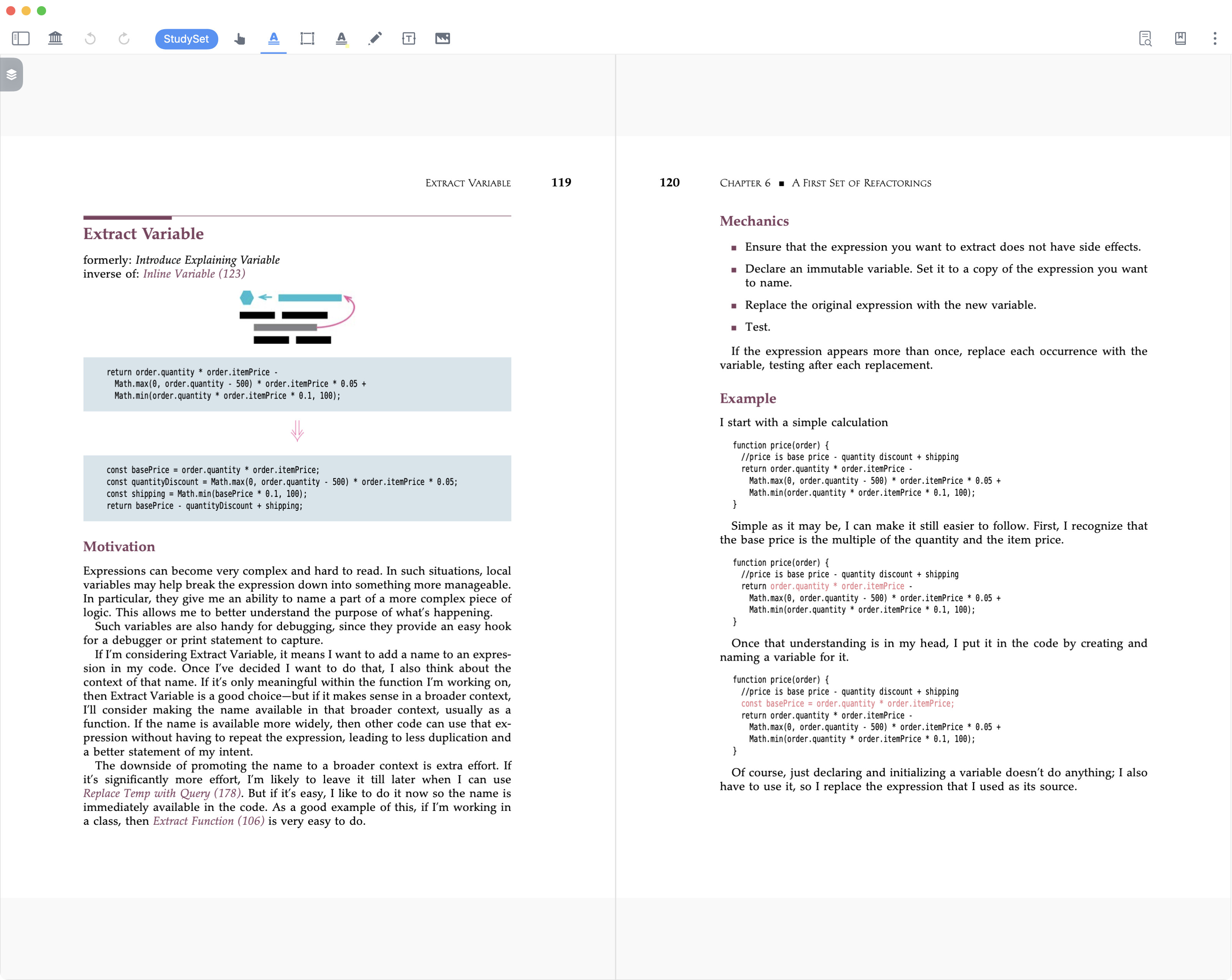This screenshot has height=980, width=1232.
Task: Select the hand pointer tool
Action: point(239,38)
